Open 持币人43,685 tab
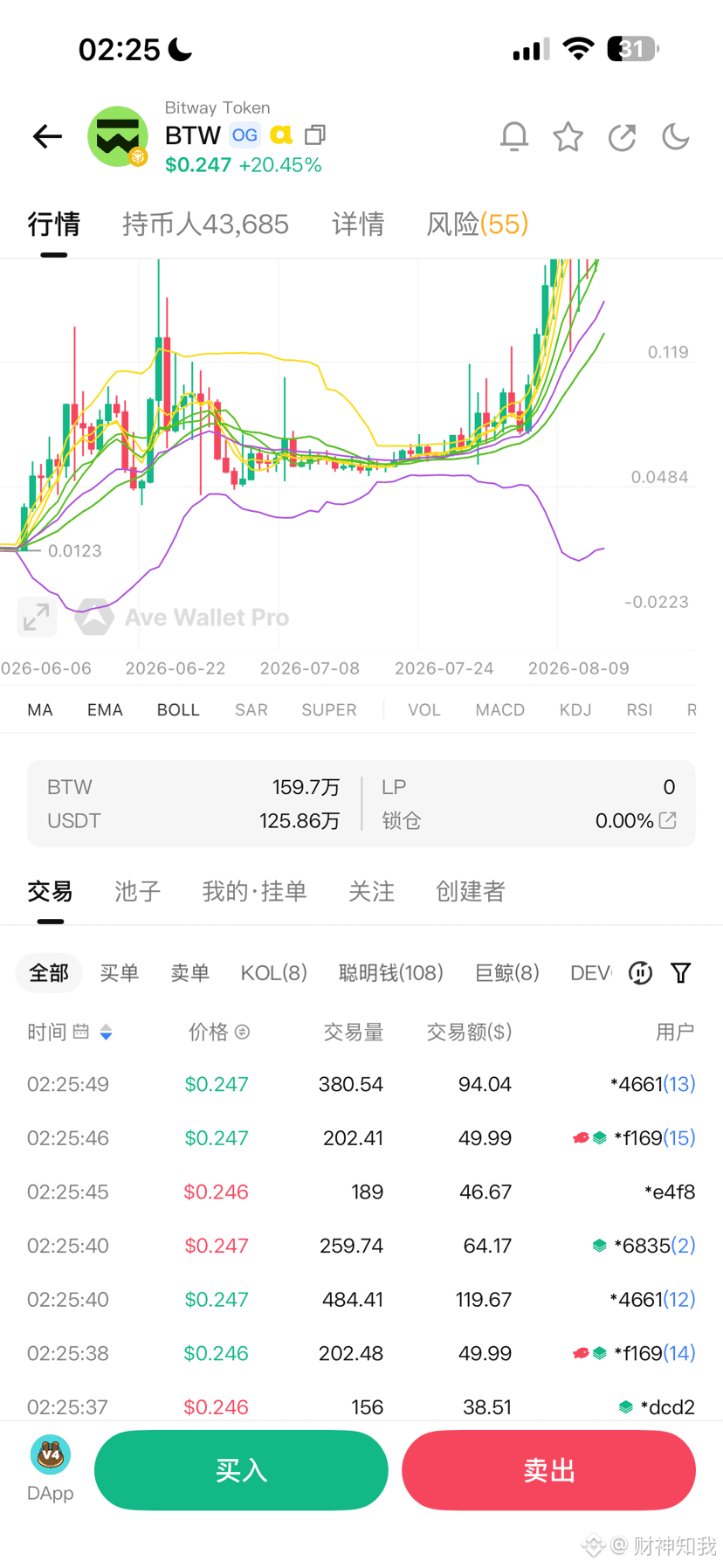The image size is (723, 1568). (205, 224)
